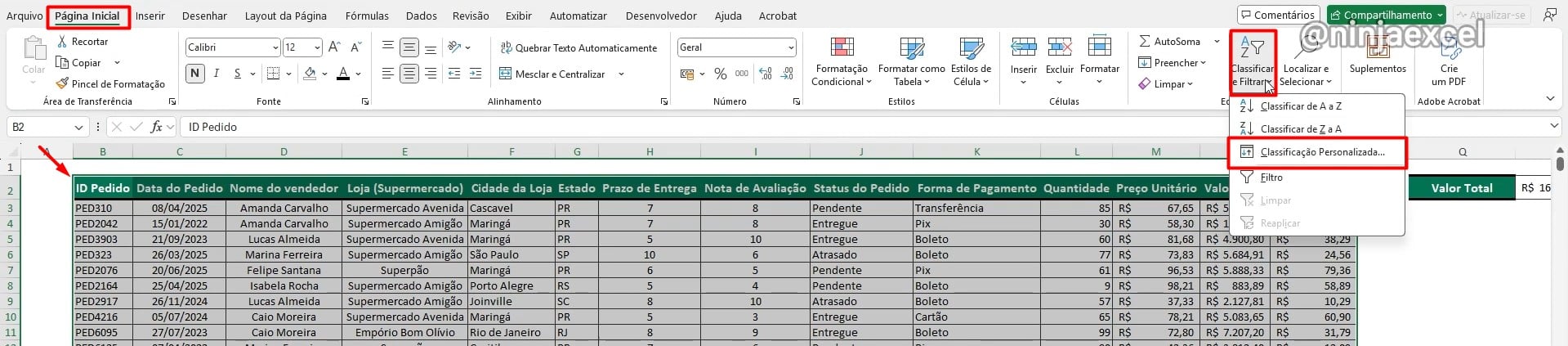Viewport: 1568px width, 346px height.
Task: Click the Inserir cells icon
Action: [x=1024, y=47]
